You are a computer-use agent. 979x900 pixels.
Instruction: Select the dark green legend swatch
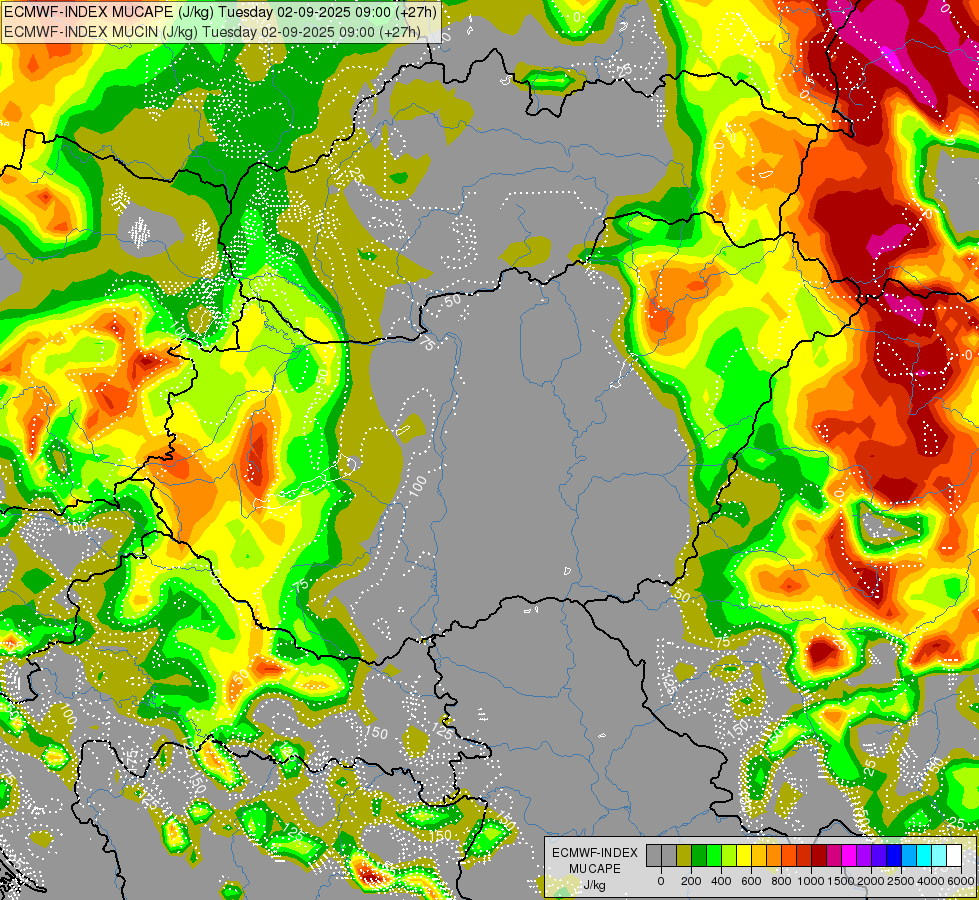699,856
